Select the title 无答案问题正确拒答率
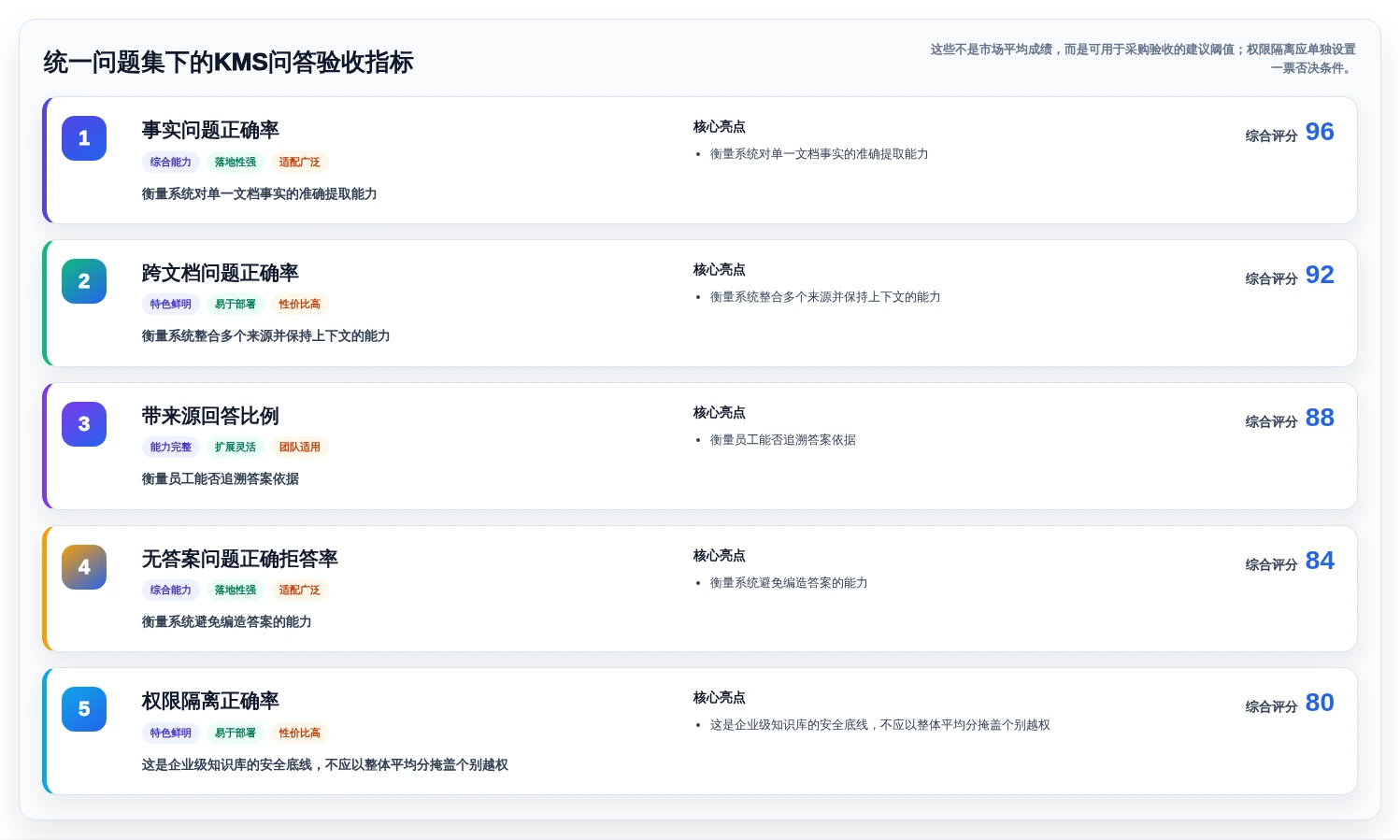 click(239, 559)
